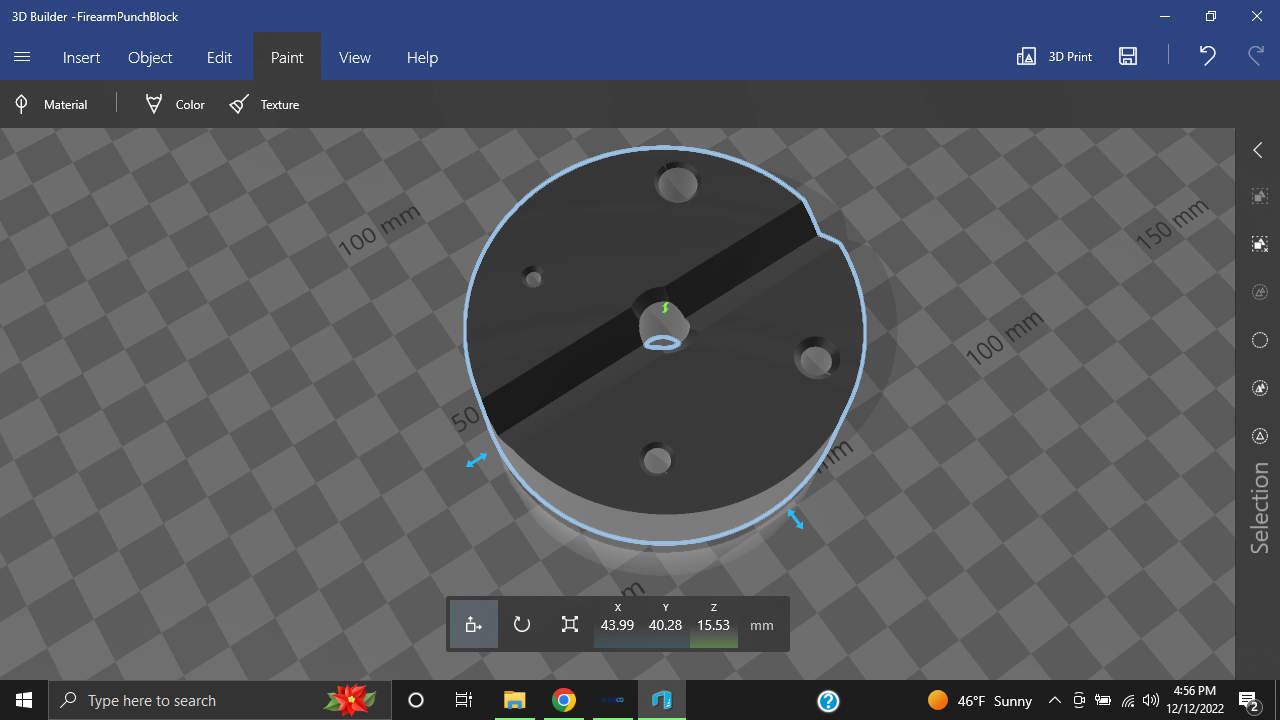Select the Paint tab
Image resolution: width=1280 pixels, height=720 pixels.
pyautogui.click(x=287, y=57)
